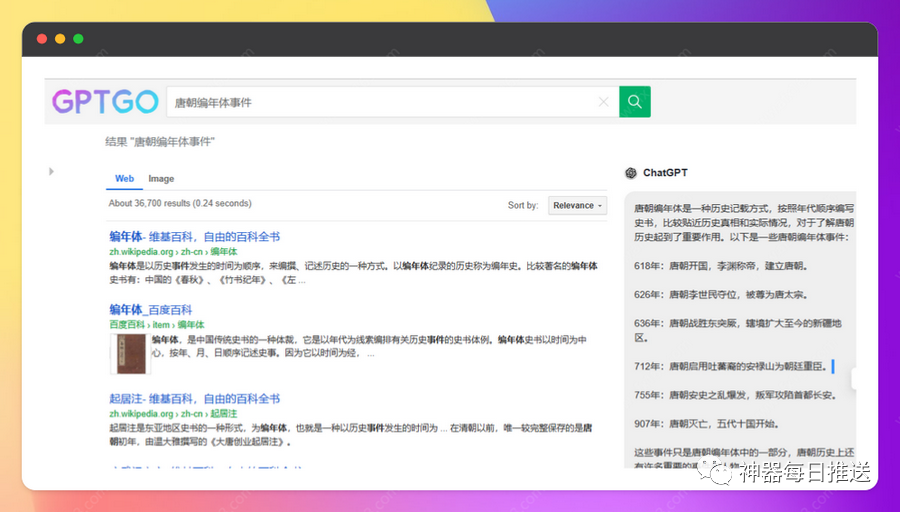Screen dimensions: 900x512
Task: Open the Sort by Relevance dropdown
Action: point(577,205)
